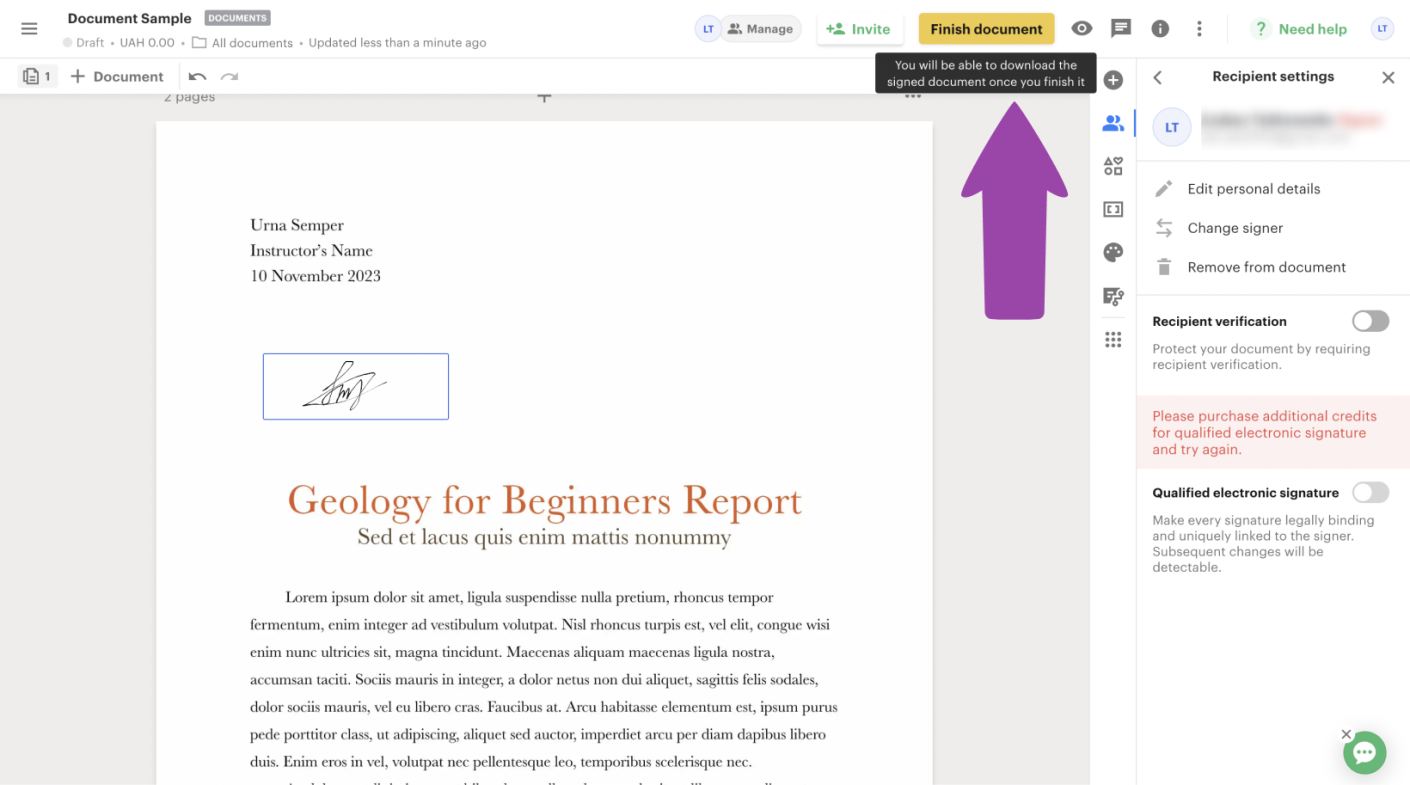Expand the hamburger menu top left
Screen dimensions: 1410x785
(x=29, y=28)
